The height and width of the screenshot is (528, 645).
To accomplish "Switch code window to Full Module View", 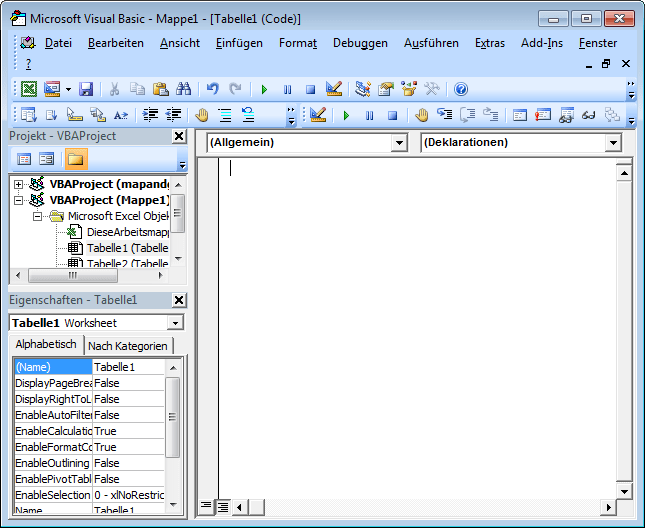I will point(223,507).
